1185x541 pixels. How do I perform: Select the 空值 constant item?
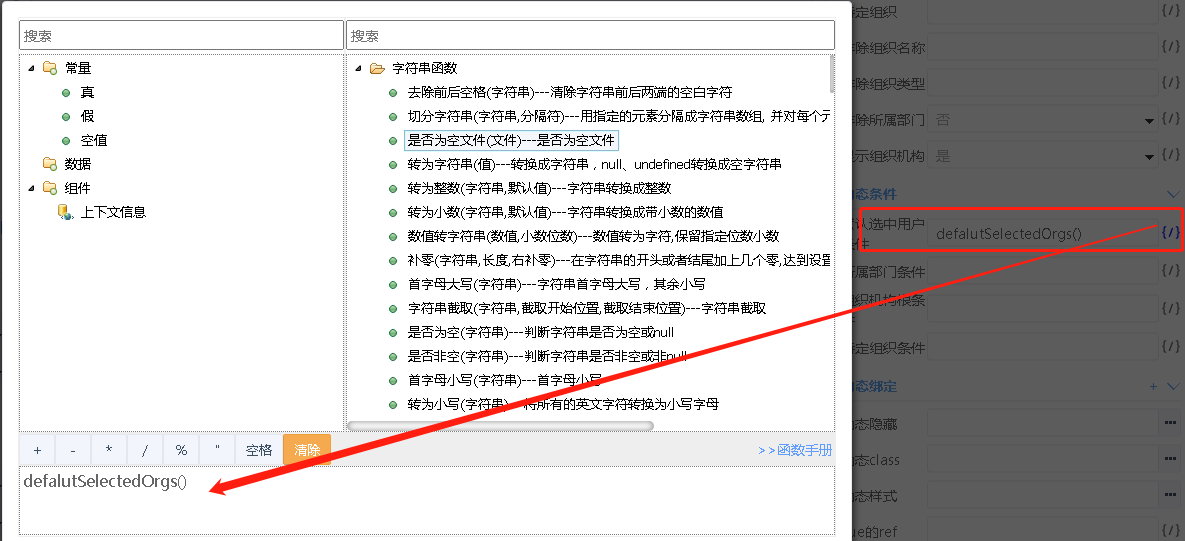(x=94, y=140)
